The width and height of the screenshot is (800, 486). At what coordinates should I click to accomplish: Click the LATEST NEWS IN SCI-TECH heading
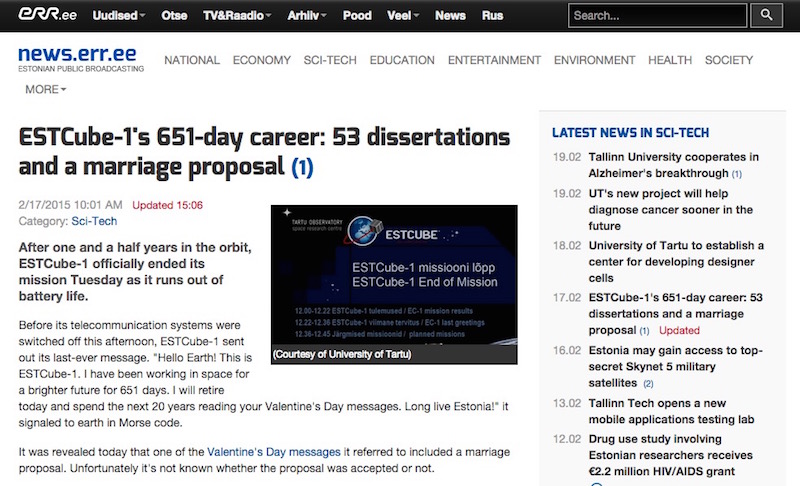(x=630, y=133)
